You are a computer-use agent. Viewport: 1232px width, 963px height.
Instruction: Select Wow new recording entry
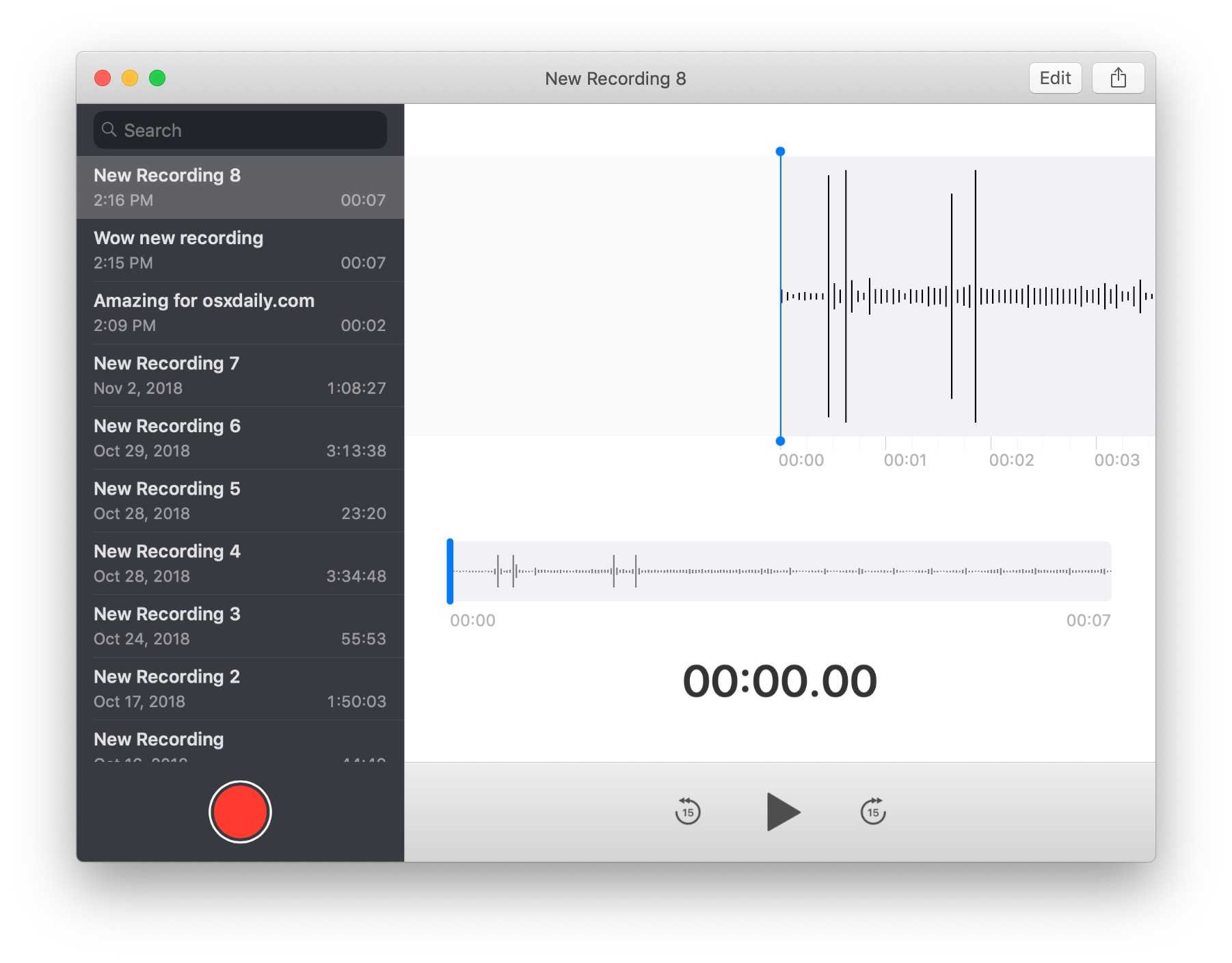tap(240, 250)
